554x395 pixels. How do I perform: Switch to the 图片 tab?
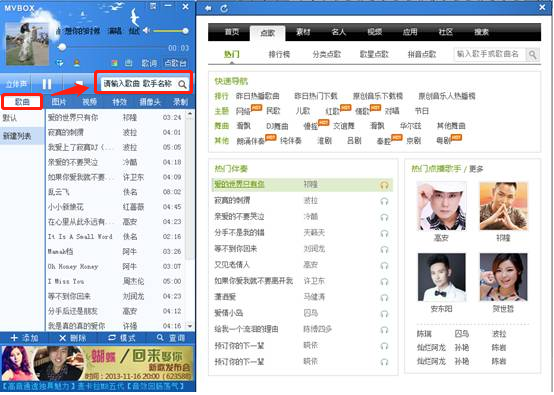click(59, 102)
